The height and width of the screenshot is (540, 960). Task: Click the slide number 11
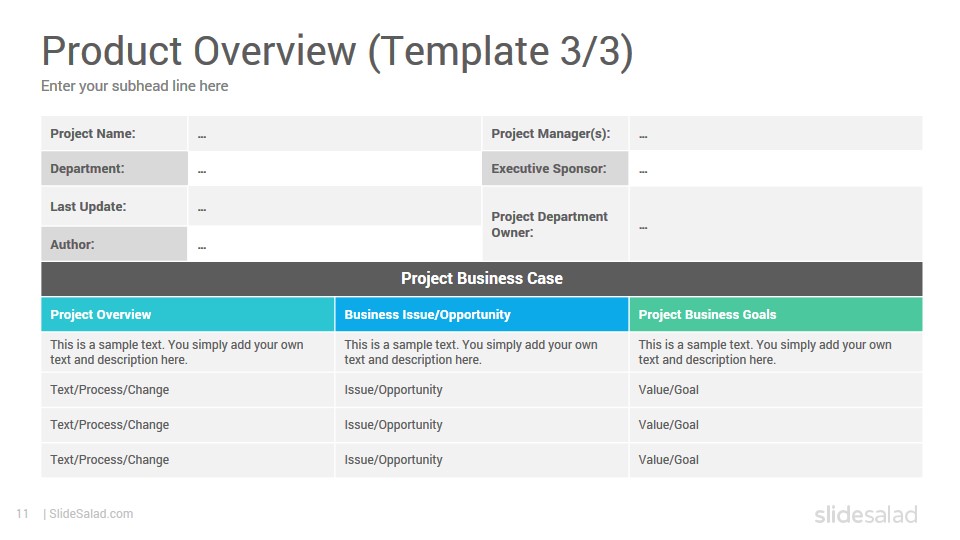pyautogui.click(x=23, y=514)
